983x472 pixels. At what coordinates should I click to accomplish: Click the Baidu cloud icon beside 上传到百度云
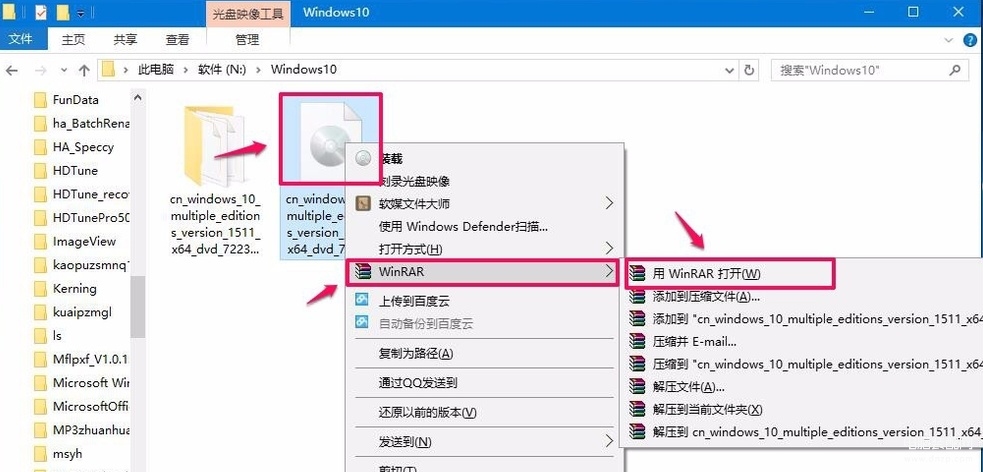point(362,300)
